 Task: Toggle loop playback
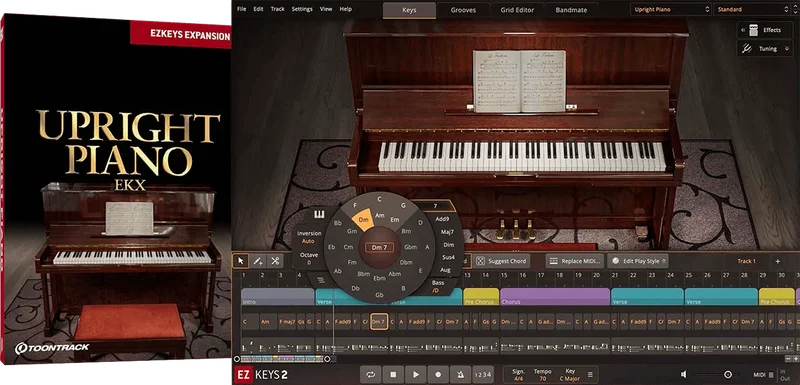tap(370, 375)
